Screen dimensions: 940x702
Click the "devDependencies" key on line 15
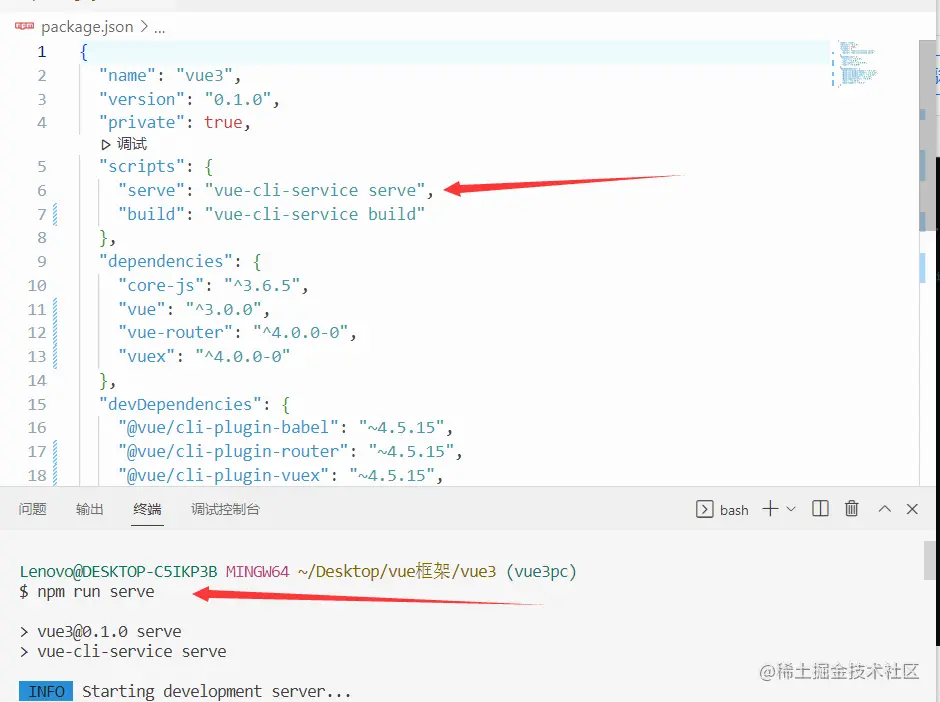(x=180, y=404)
